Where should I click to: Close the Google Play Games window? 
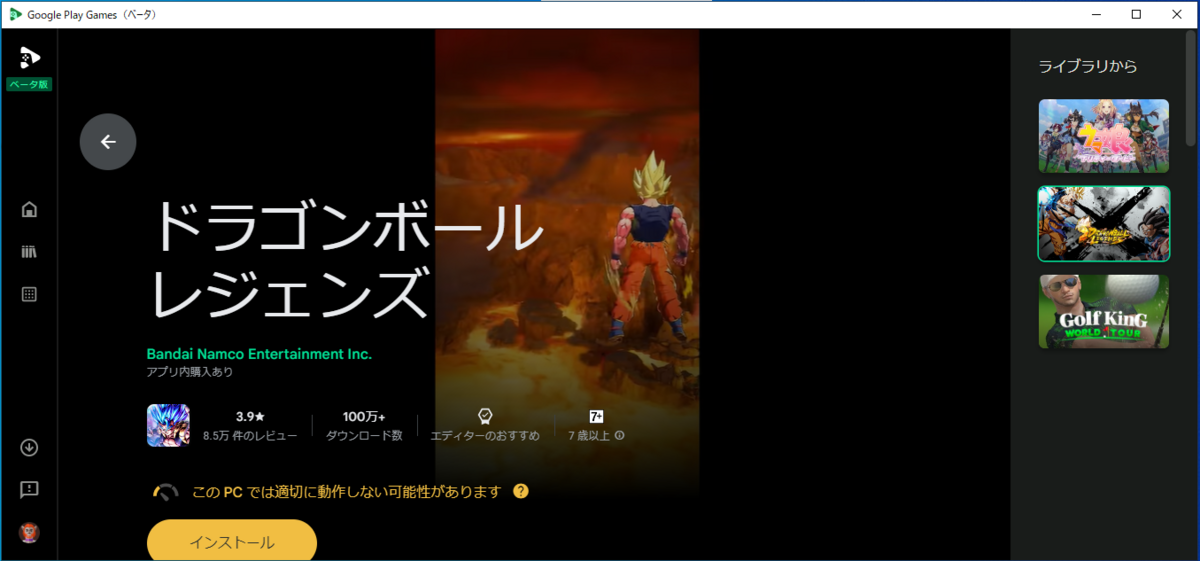click(1178, 14)
